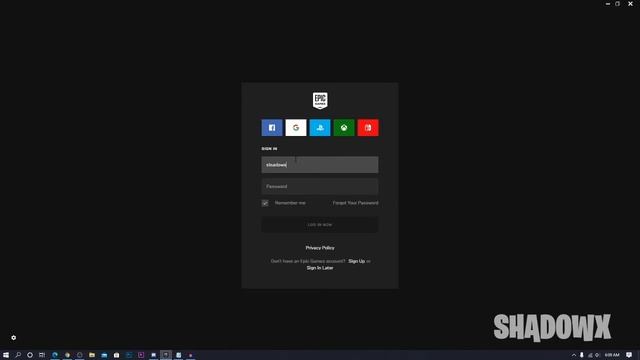Image resolution: width=640 pixels, height=360 pixels.
Task: Close the Epic Games launcher window
Action: pos(630,4)
